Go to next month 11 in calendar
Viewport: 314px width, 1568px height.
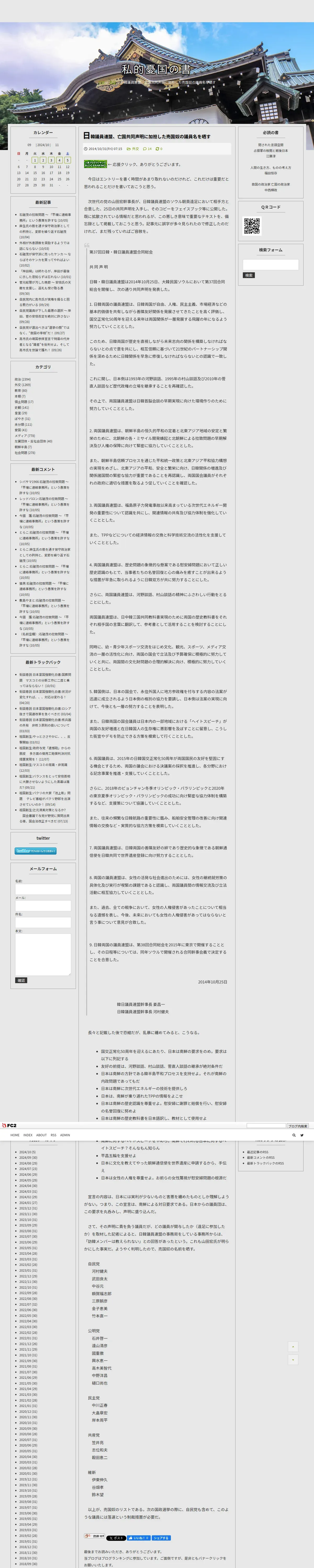click(57, 145)
